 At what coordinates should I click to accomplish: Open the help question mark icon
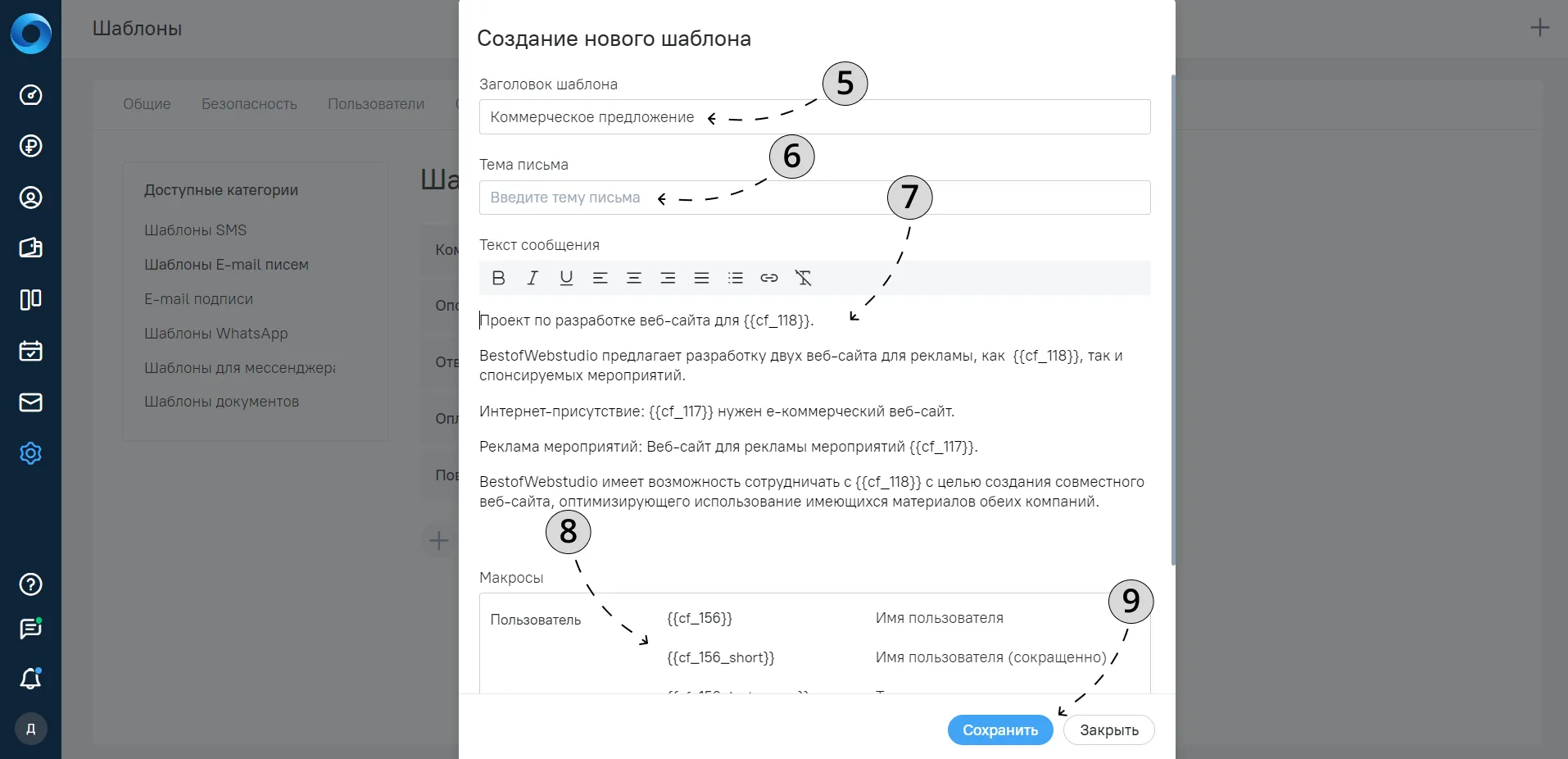(x=30, y=584)
